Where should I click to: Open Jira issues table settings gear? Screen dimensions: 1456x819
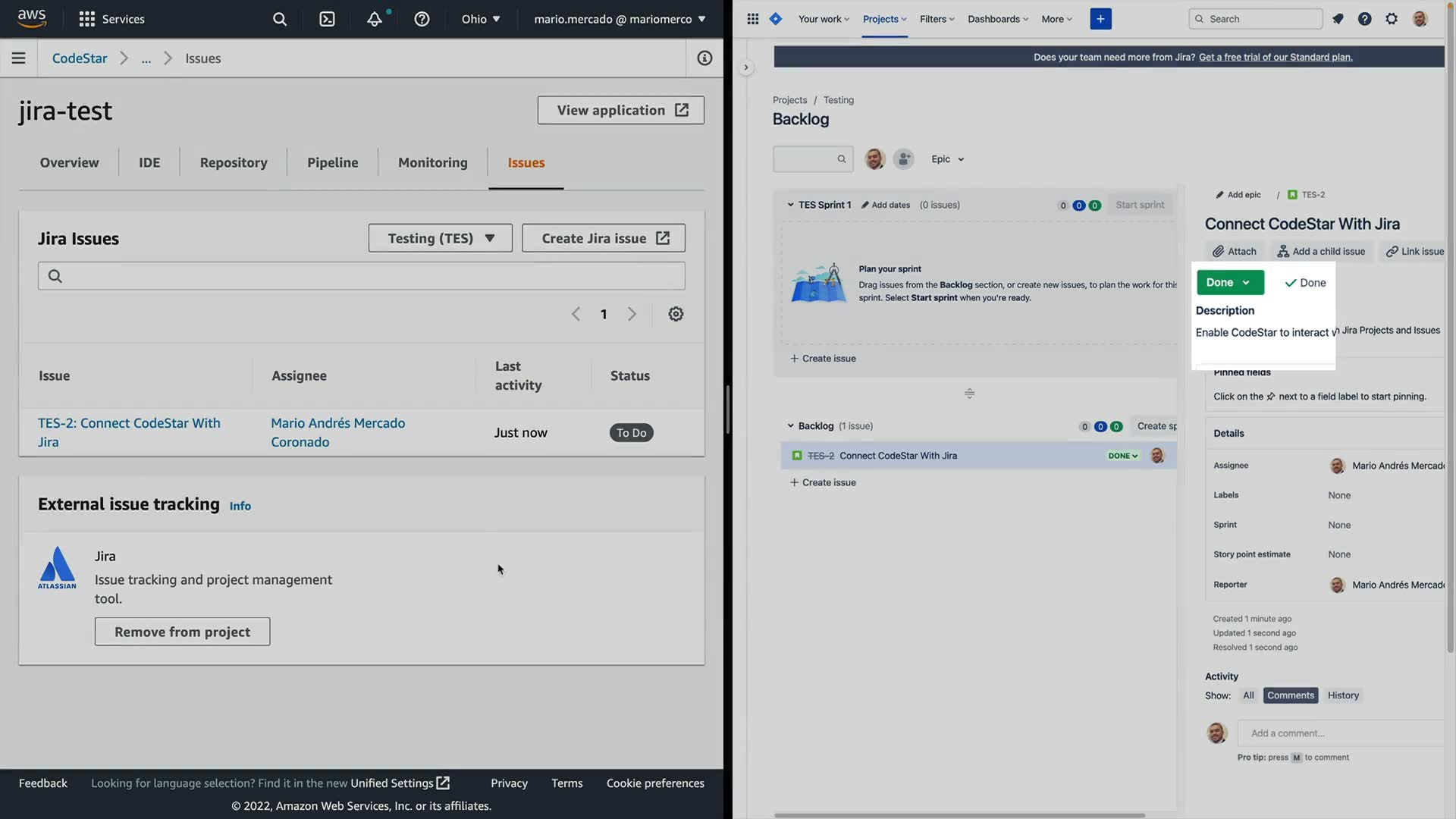click(676, 314)
